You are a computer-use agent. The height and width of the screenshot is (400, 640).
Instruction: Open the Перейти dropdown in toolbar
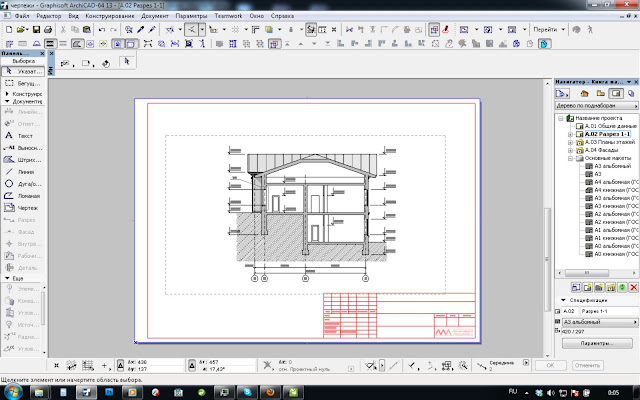pos(549,29)
